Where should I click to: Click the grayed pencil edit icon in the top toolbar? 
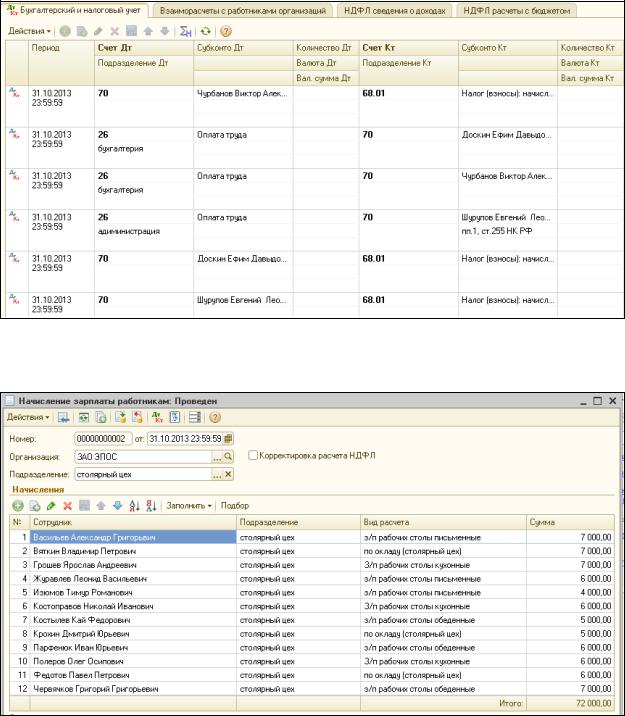point(98,31)
